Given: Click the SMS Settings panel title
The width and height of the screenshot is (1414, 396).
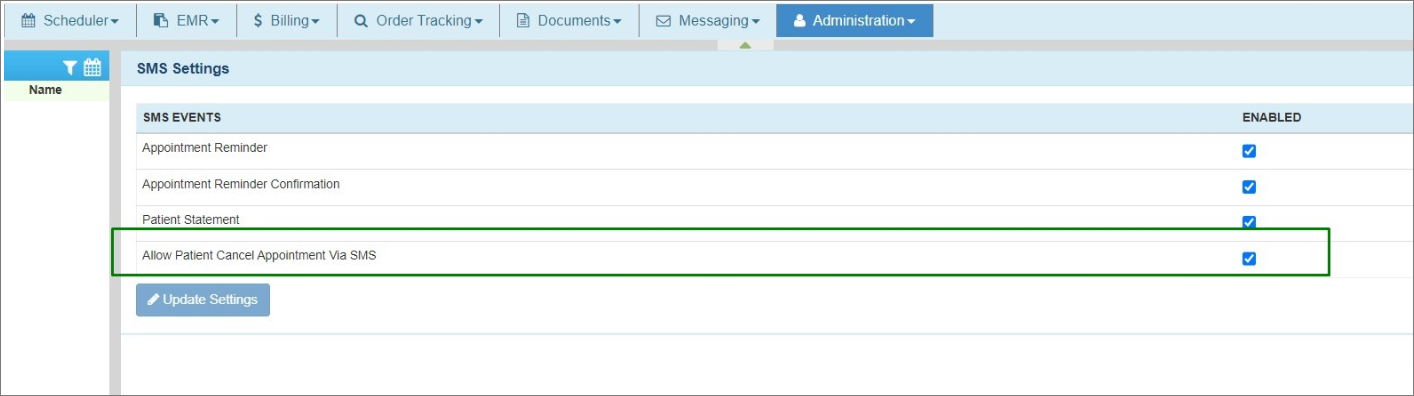Looking at the screenshot, I should 183,69.
